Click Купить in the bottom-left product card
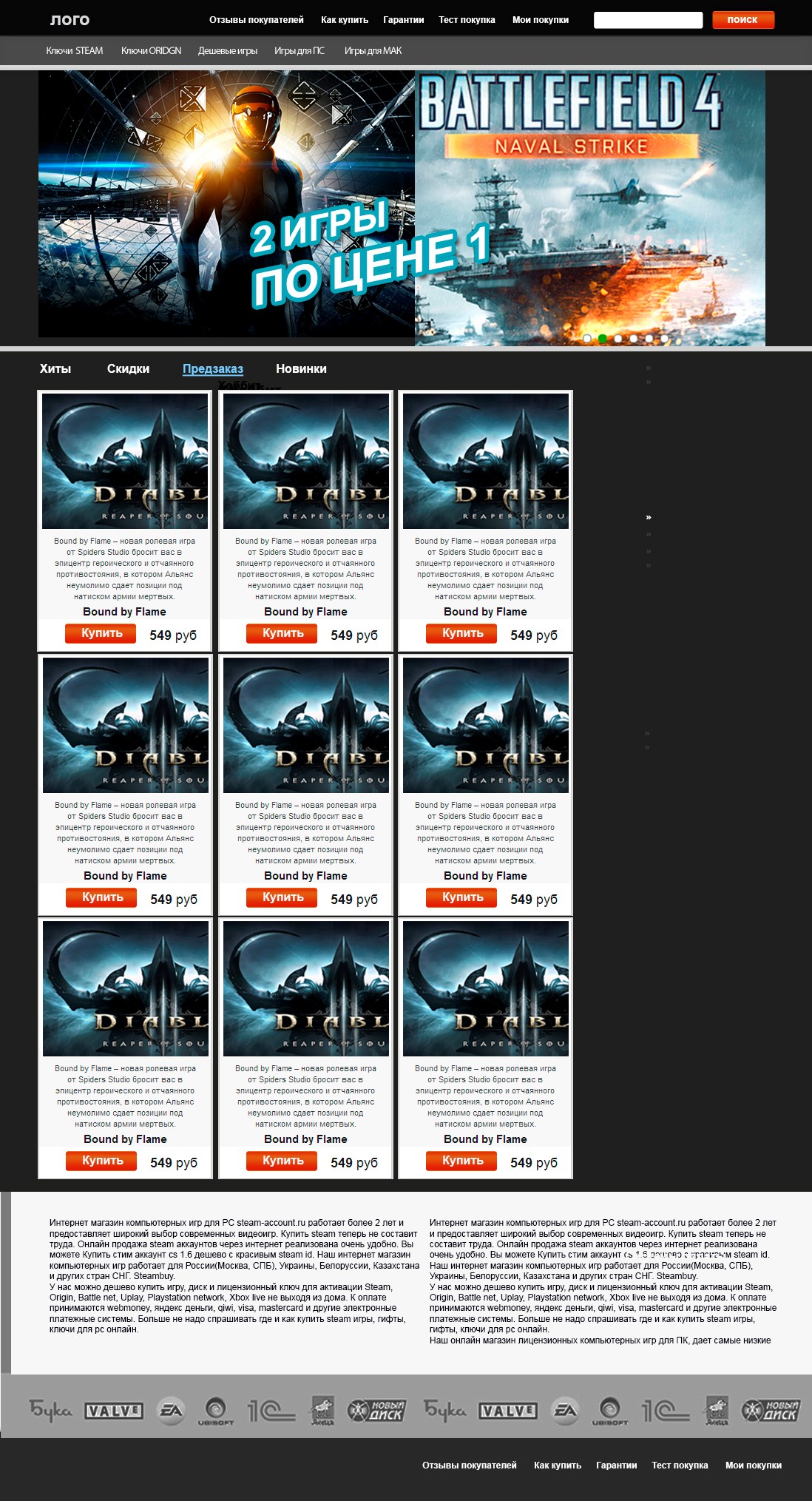Image resolution: width=812 pixels, height=1501 pixels. (x=102, y=1161)
